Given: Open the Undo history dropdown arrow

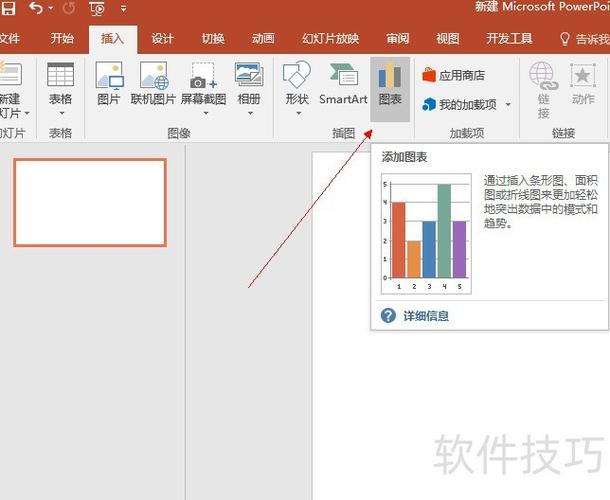Looking at the screenshot, I should pos(51,9).
